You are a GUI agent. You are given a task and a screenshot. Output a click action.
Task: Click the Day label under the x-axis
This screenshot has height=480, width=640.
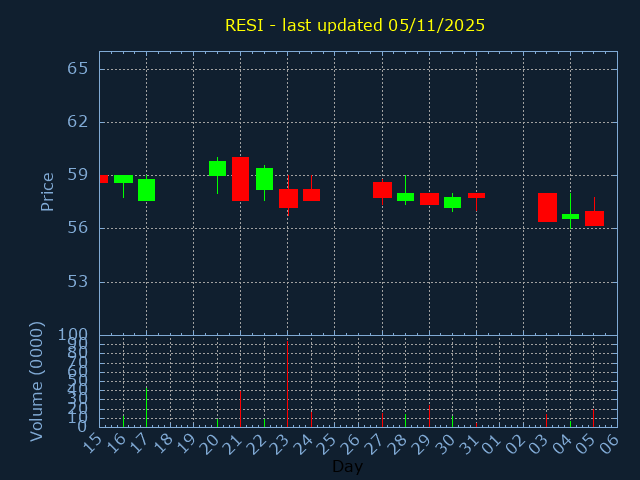click(x=347, y=466)
